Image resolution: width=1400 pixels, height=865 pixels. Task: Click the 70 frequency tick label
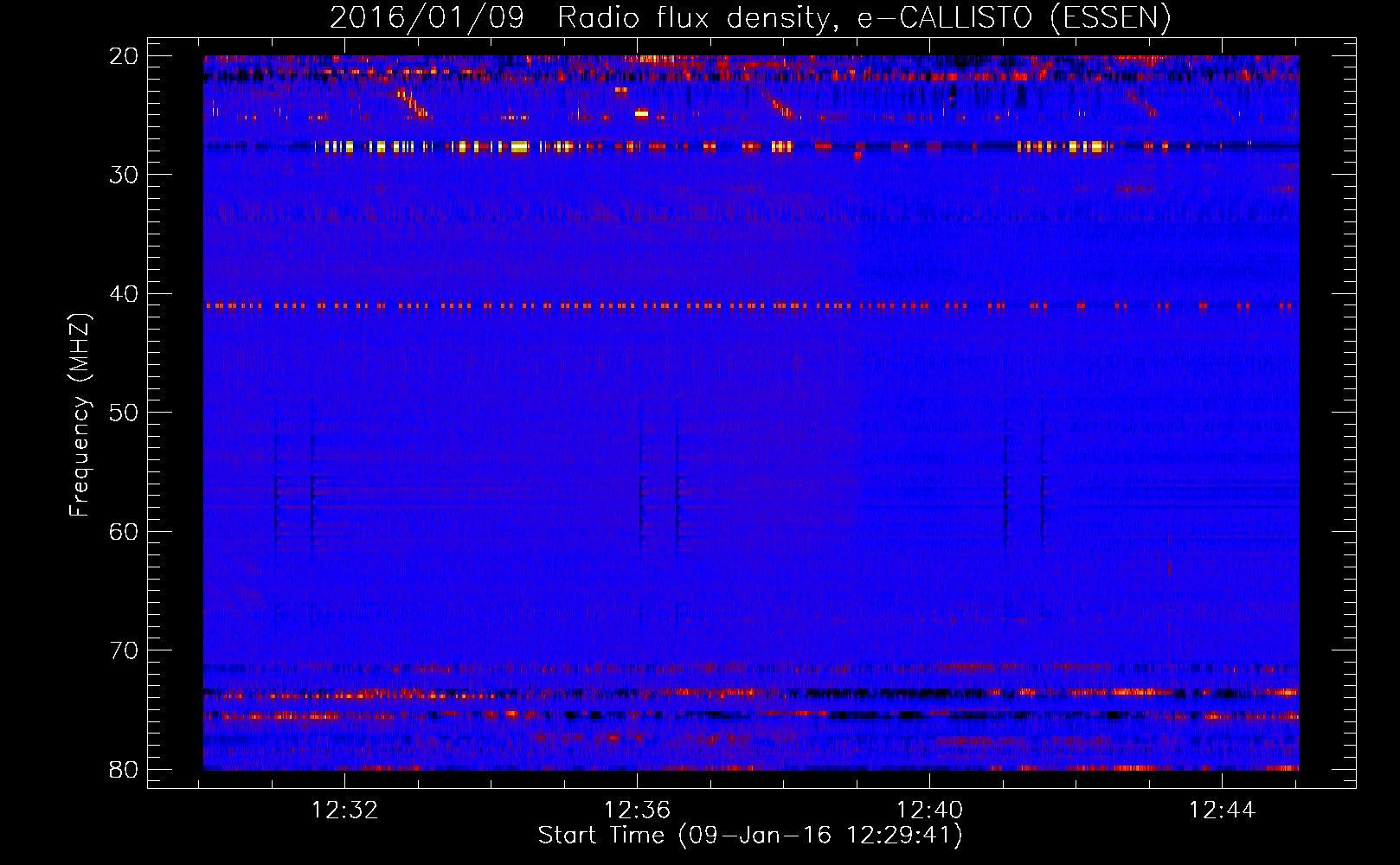pos(124,650)
